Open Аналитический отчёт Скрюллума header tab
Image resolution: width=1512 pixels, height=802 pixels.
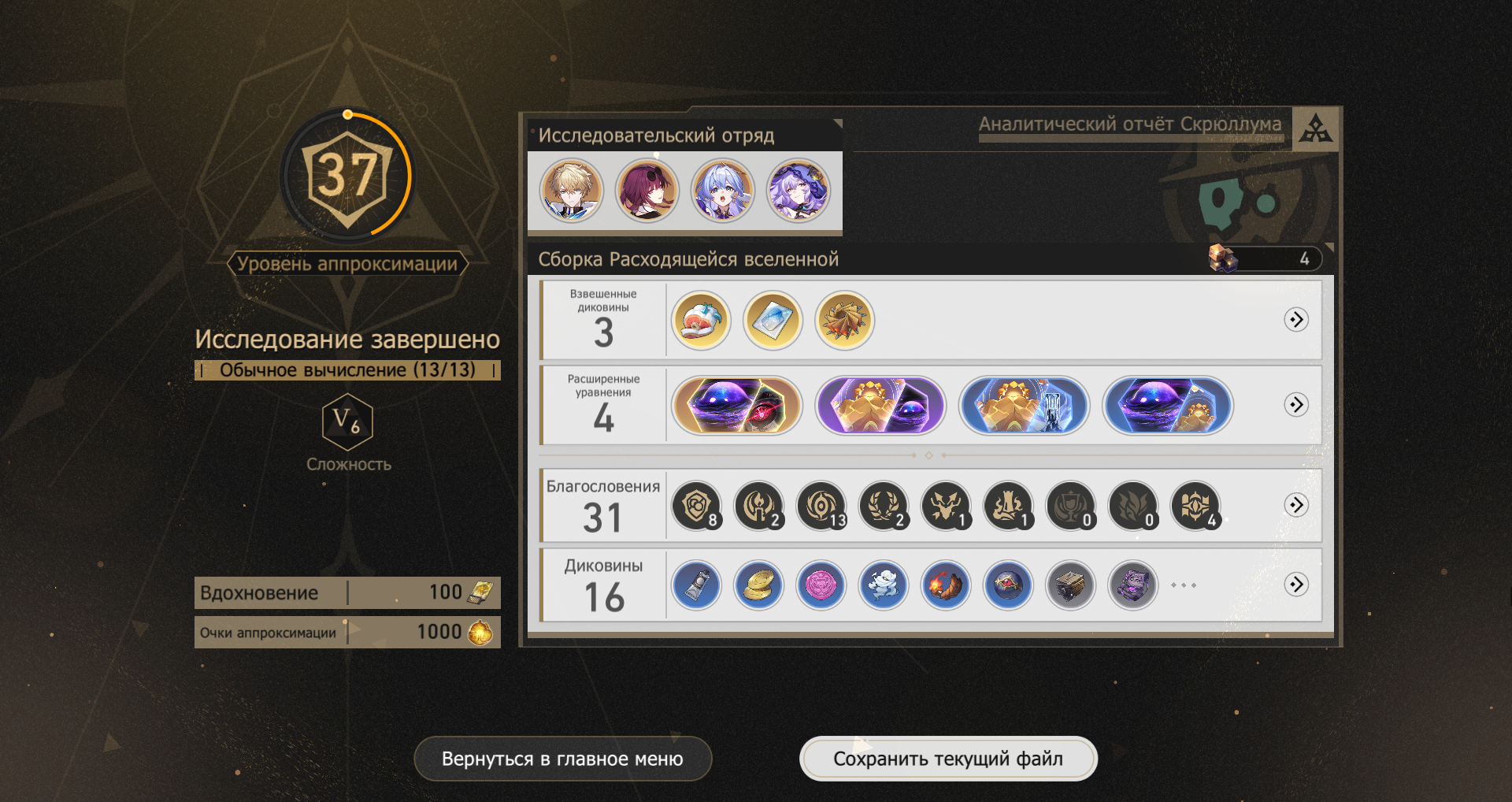(x=1130, y=124)
